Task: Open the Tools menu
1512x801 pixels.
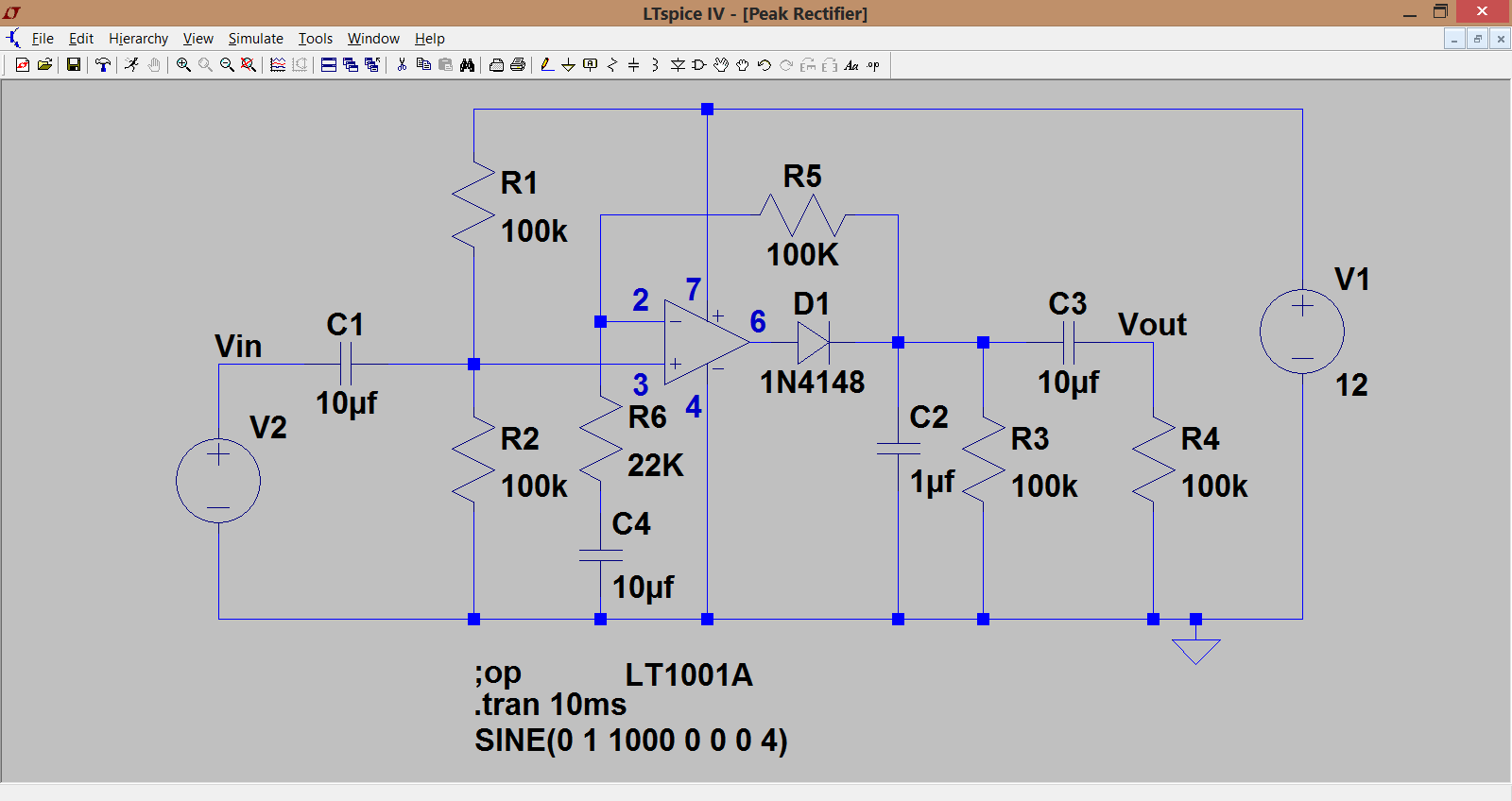Action: (x=316, y=39)
